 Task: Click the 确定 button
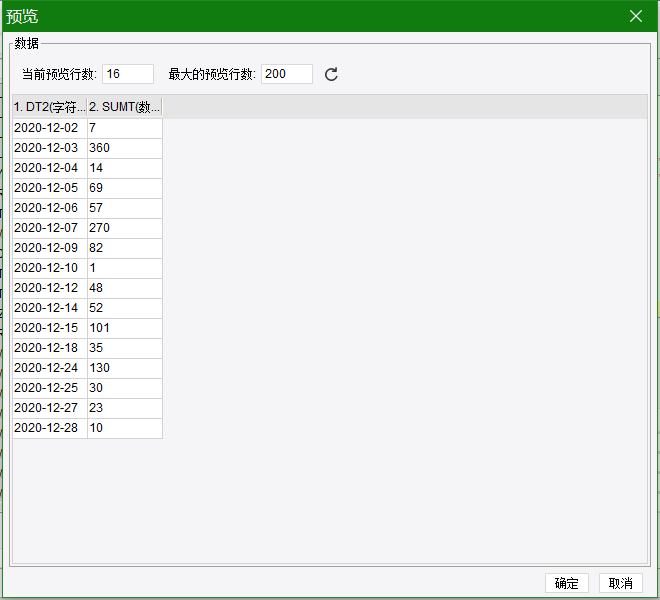pos(566,583)
